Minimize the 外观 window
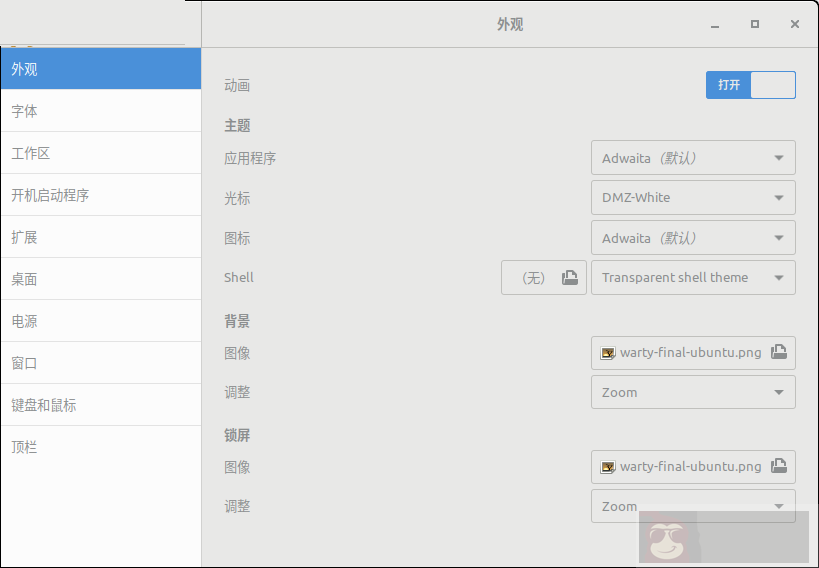This screenshot has height=568, width=819. coord(715,25)
